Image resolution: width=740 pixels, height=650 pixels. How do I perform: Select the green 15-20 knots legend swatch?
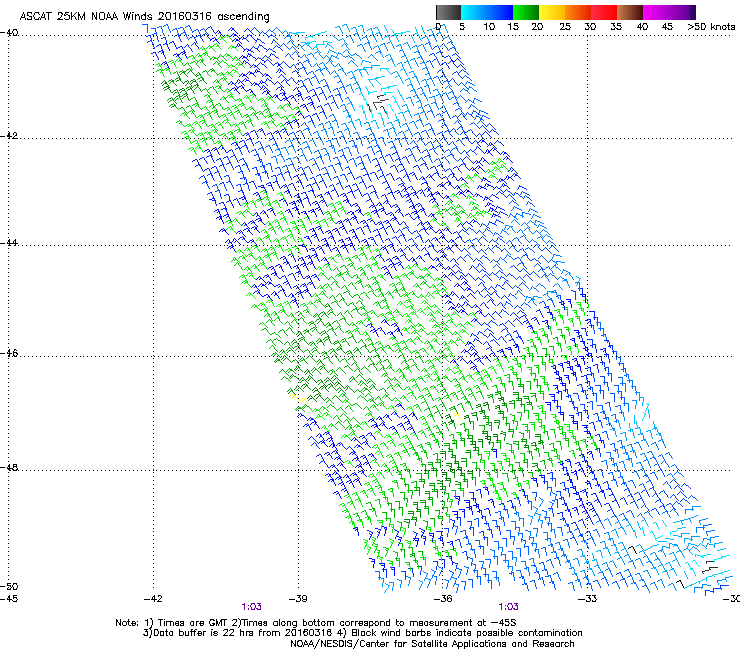[x=526, y=12]
